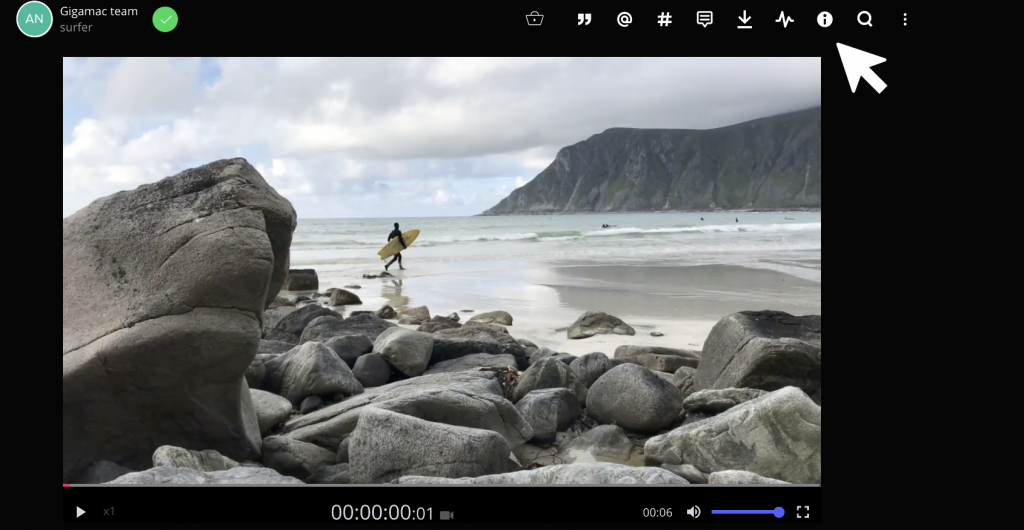Adjust the blue volume slider
This screenshot has width=1024, height=530.
[747, 512]
